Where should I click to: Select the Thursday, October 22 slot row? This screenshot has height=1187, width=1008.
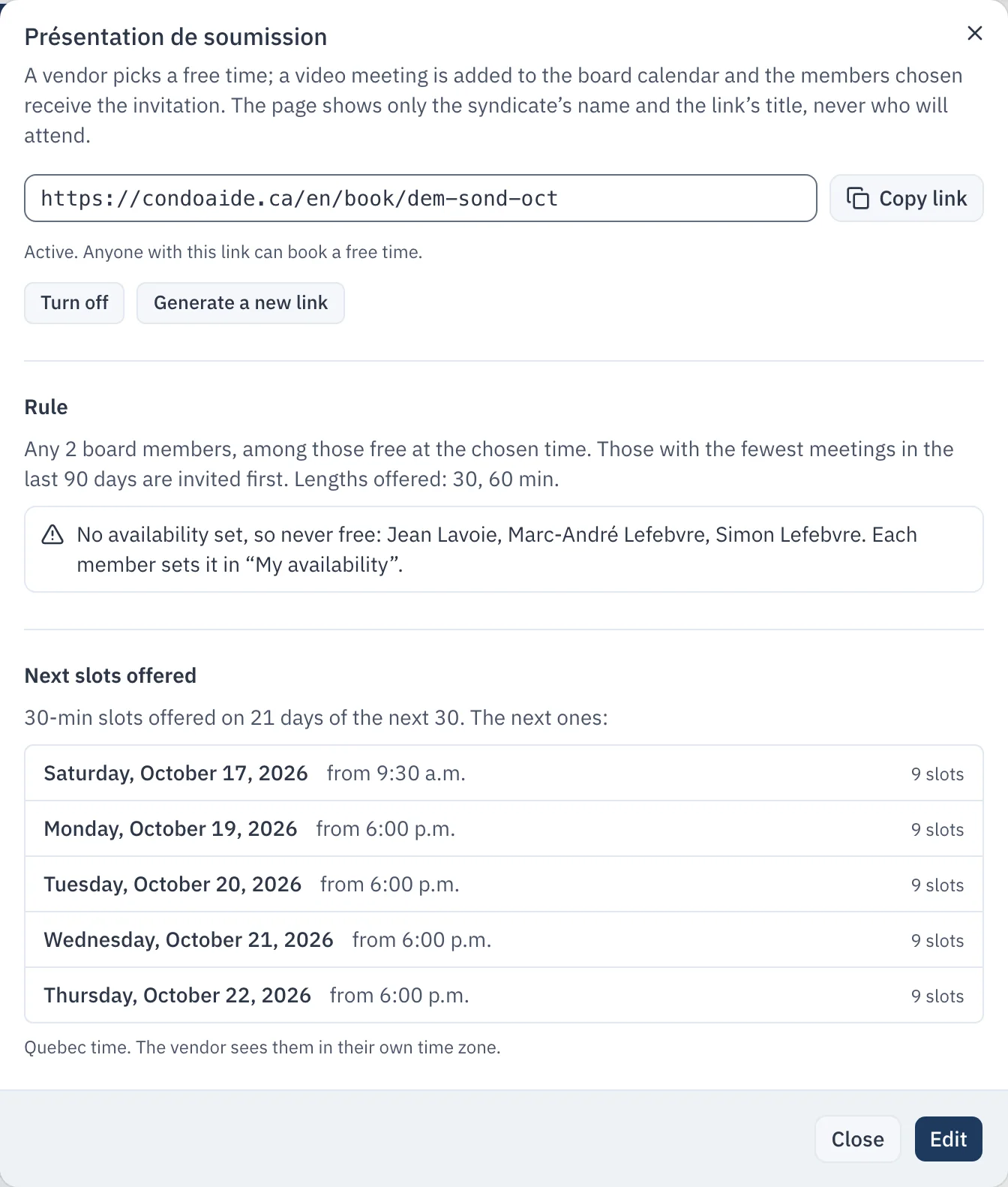click(504, 995)
